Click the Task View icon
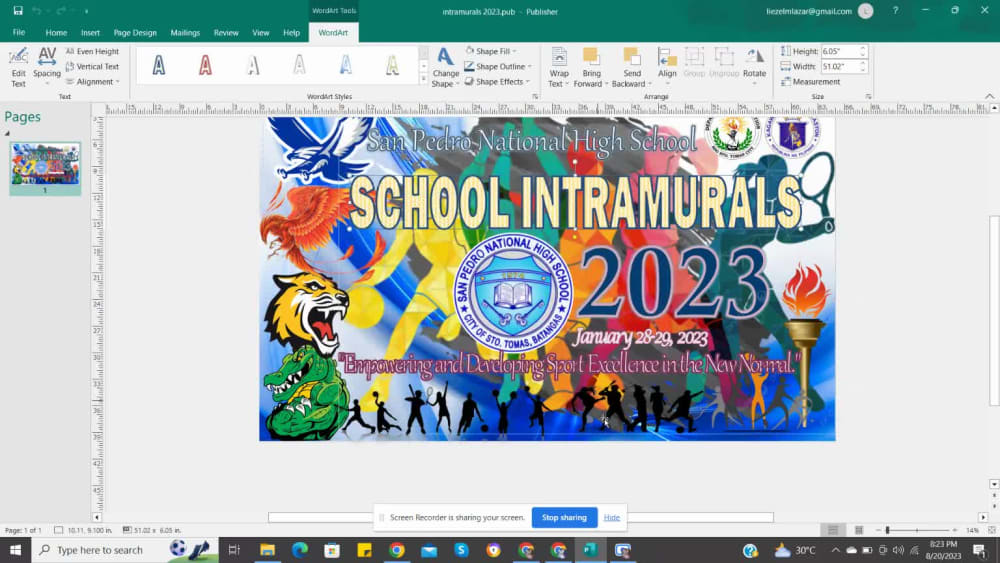Screen dimensions: 1000x563 point(234,550)
